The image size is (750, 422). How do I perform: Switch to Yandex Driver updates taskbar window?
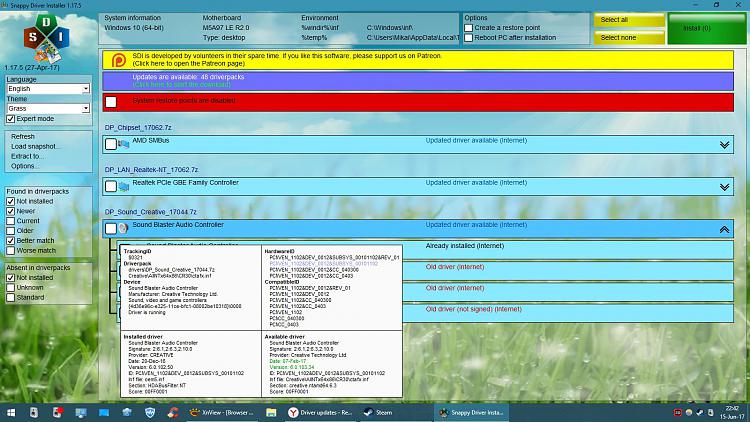[x=320, y=412]
